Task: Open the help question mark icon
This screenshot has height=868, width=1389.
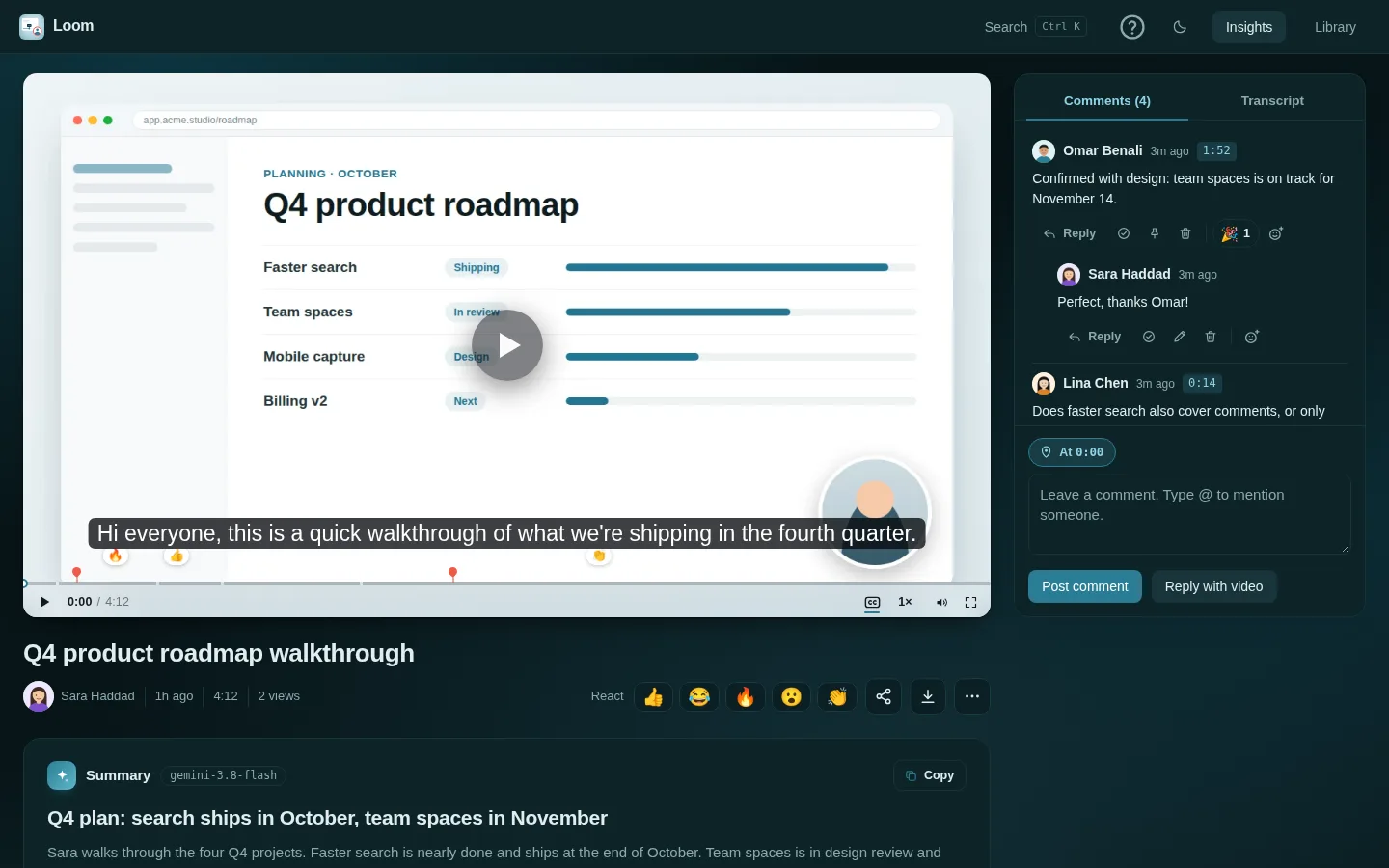Action: tap(1132, 27)
